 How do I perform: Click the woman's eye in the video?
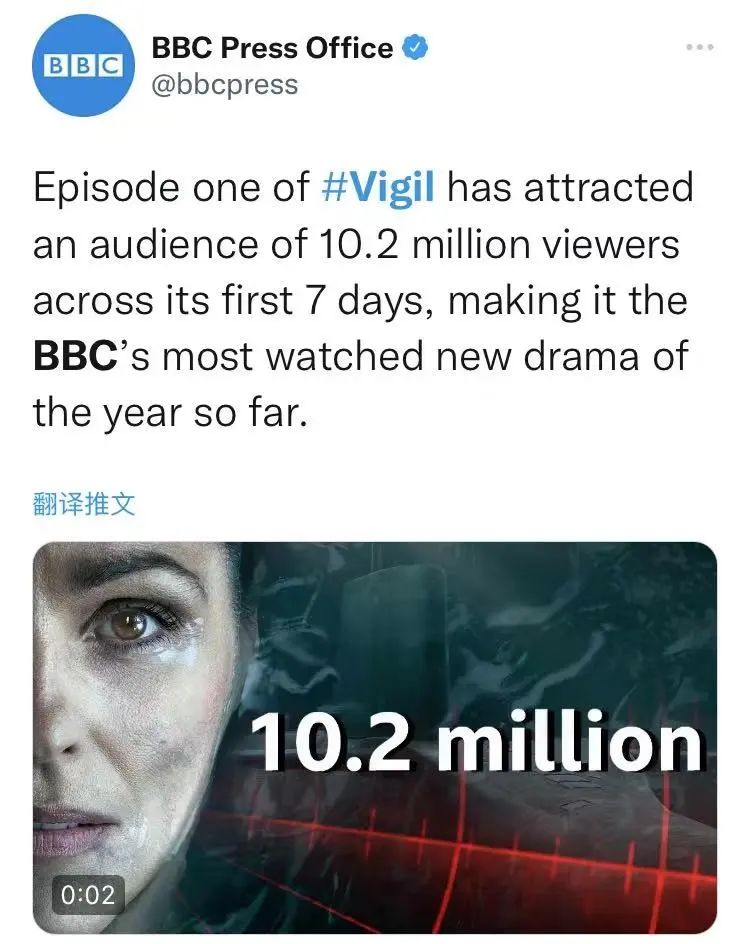[130, 627]
